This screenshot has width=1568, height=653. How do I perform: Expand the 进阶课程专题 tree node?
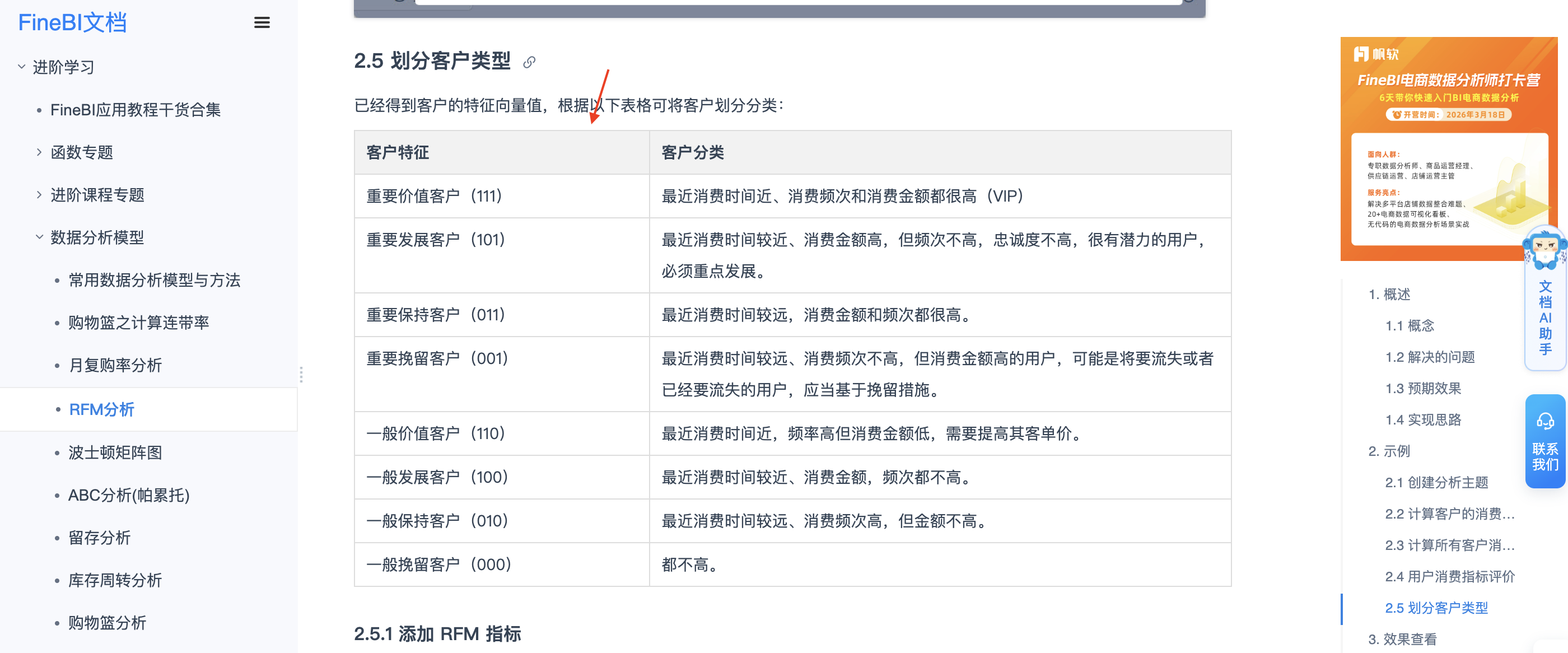point(39,195)
